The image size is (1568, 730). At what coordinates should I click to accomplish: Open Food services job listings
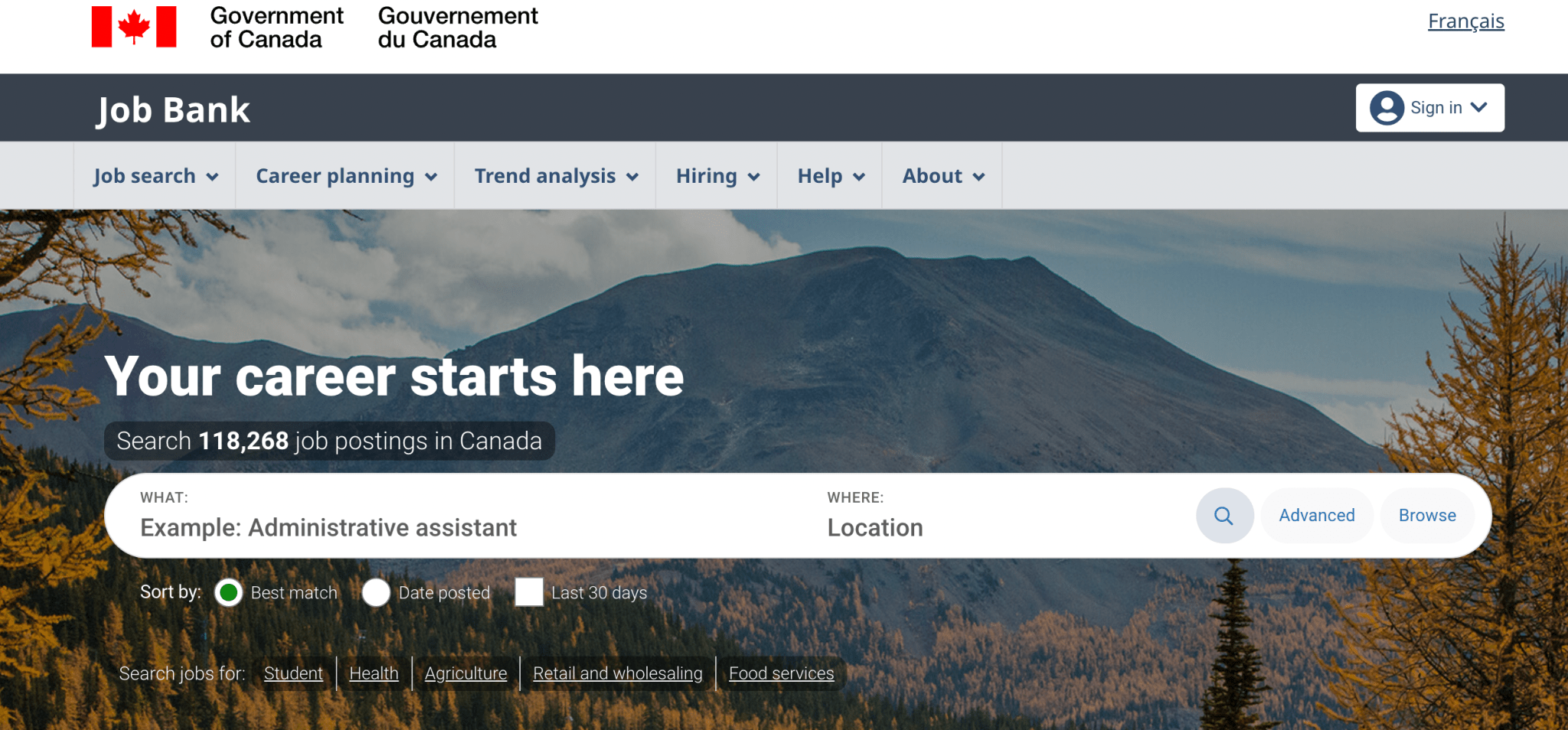pos(781,673)
